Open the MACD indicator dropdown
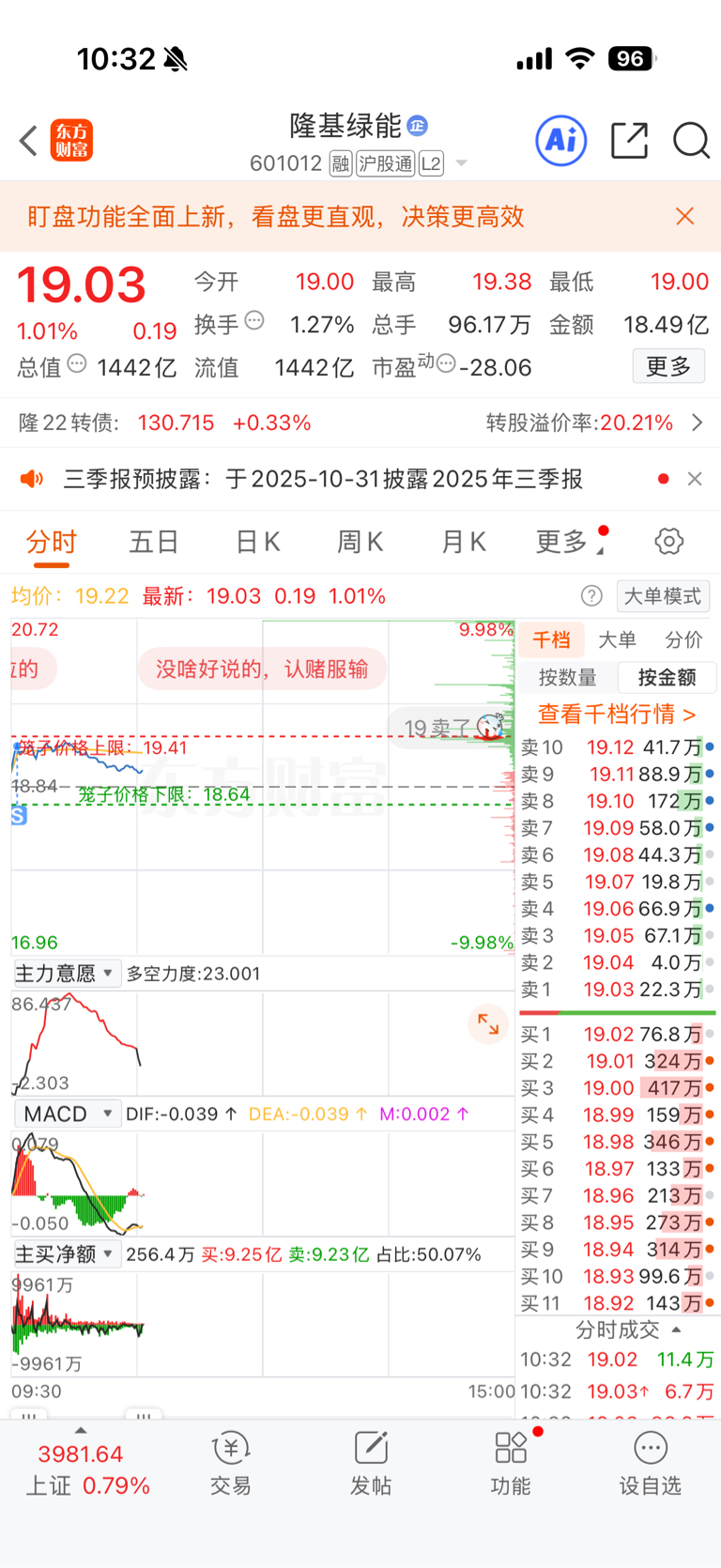 [67, 1114]
